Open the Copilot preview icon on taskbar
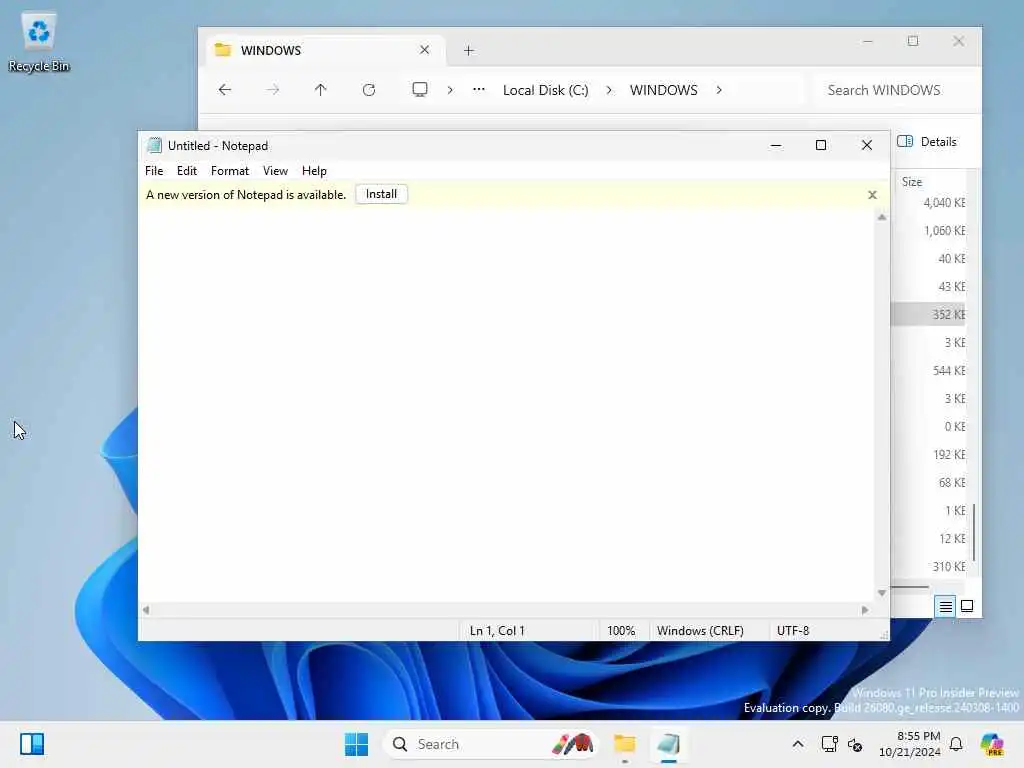This screenshot has width=1024, height=768. pyautogui.click(x=992, y=744)
